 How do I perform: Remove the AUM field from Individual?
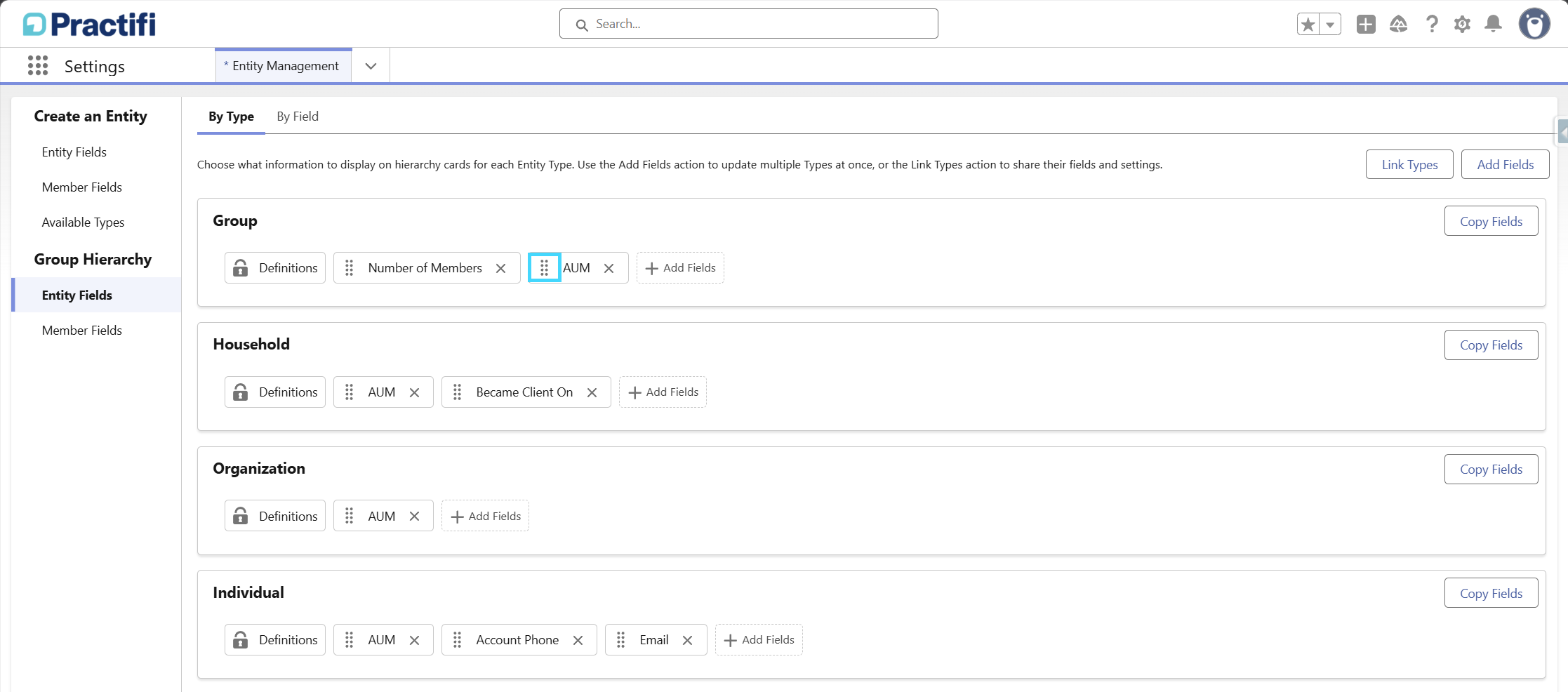coord(415,640)
